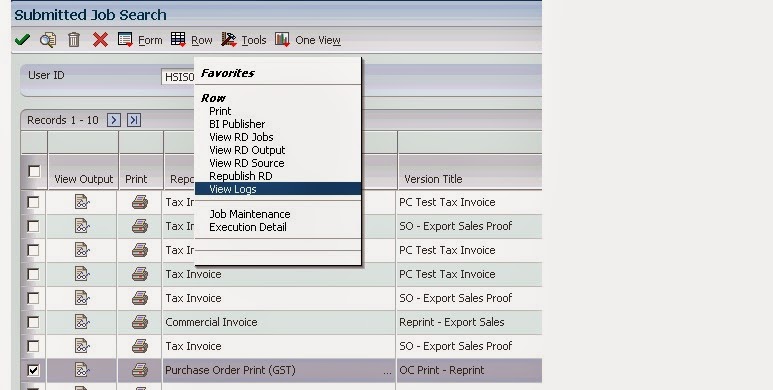This screenshot has width=773, height=390.
Task: Uncheck the box for Purchase Order Print (GST) row
Action: (33, 370)
